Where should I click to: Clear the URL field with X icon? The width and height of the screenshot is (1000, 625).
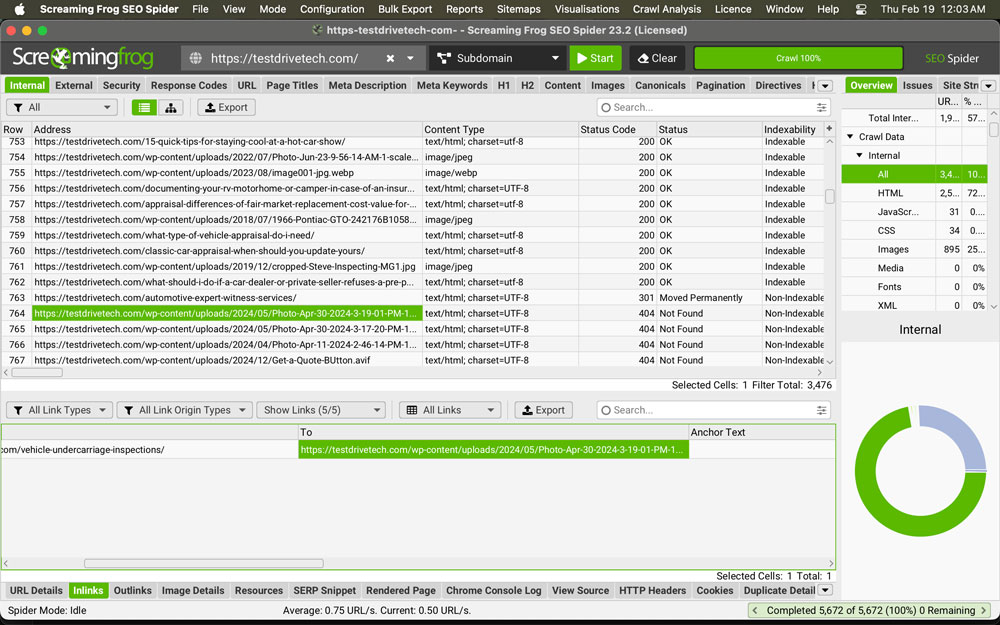390,58
